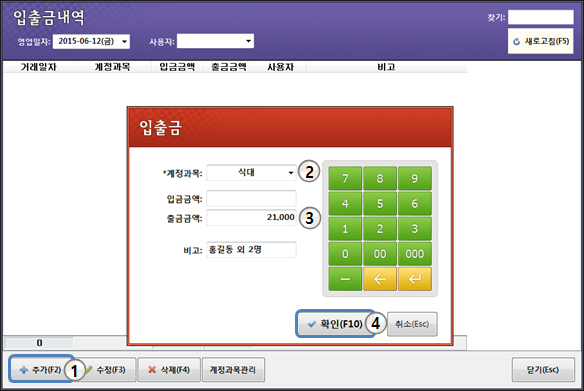Refresh the list with 새로고침(F5)
Viewport: 584px width, 391px height.
tap(541, 41)
